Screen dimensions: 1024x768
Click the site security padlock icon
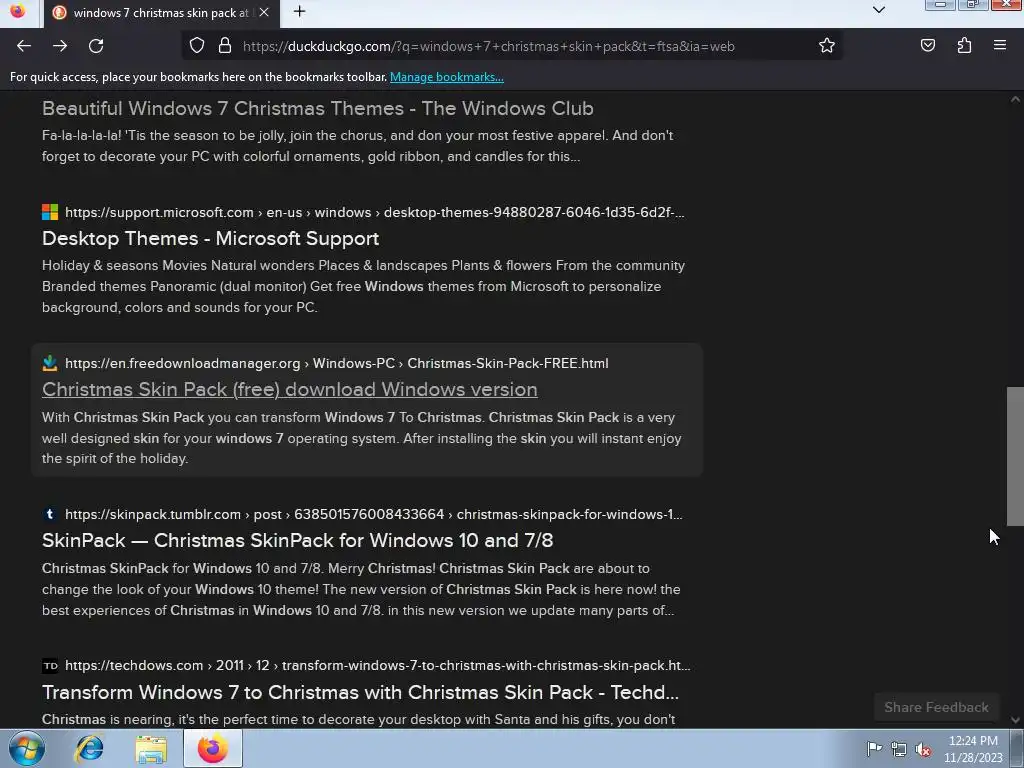225,46
